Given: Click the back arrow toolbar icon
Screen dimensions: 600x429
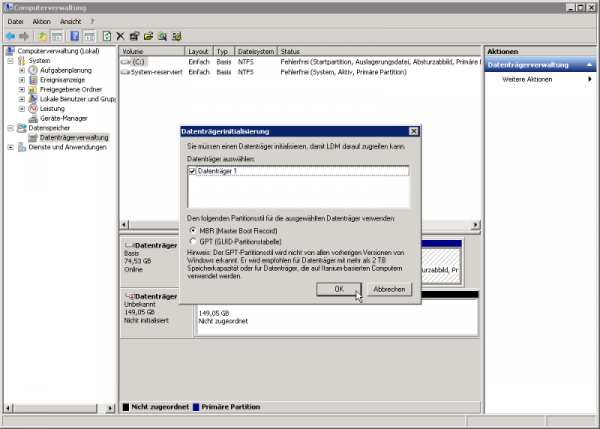Looking at the screenshot, I should 10,36.
